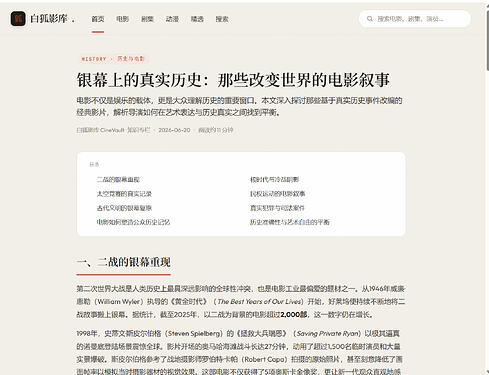Image resolution: width=489 pixels, height=375 pixels.
Task: Click the reading time 约11分钟
Action: tap(216, 130)
